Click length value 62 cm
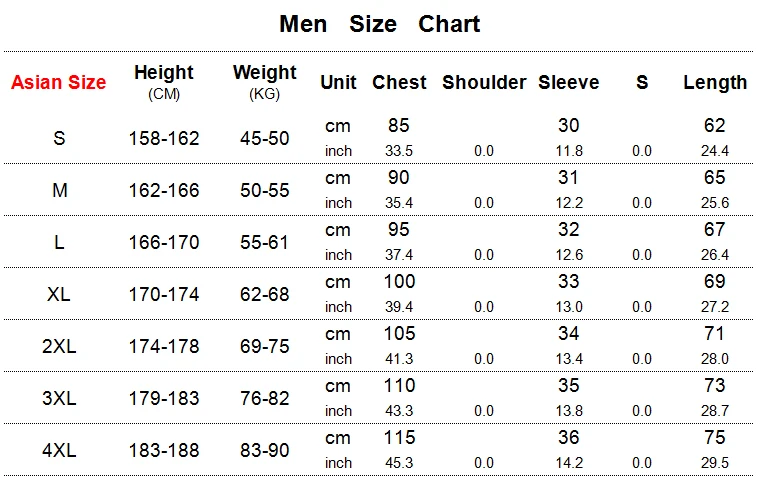 point(715,126)
